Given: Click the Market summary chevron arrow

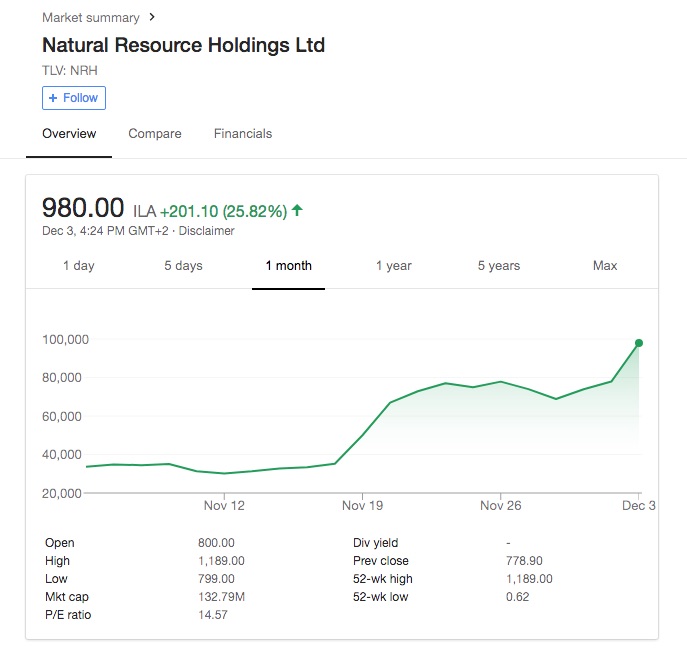Looking at the screenshot, I should coord(152,17).
